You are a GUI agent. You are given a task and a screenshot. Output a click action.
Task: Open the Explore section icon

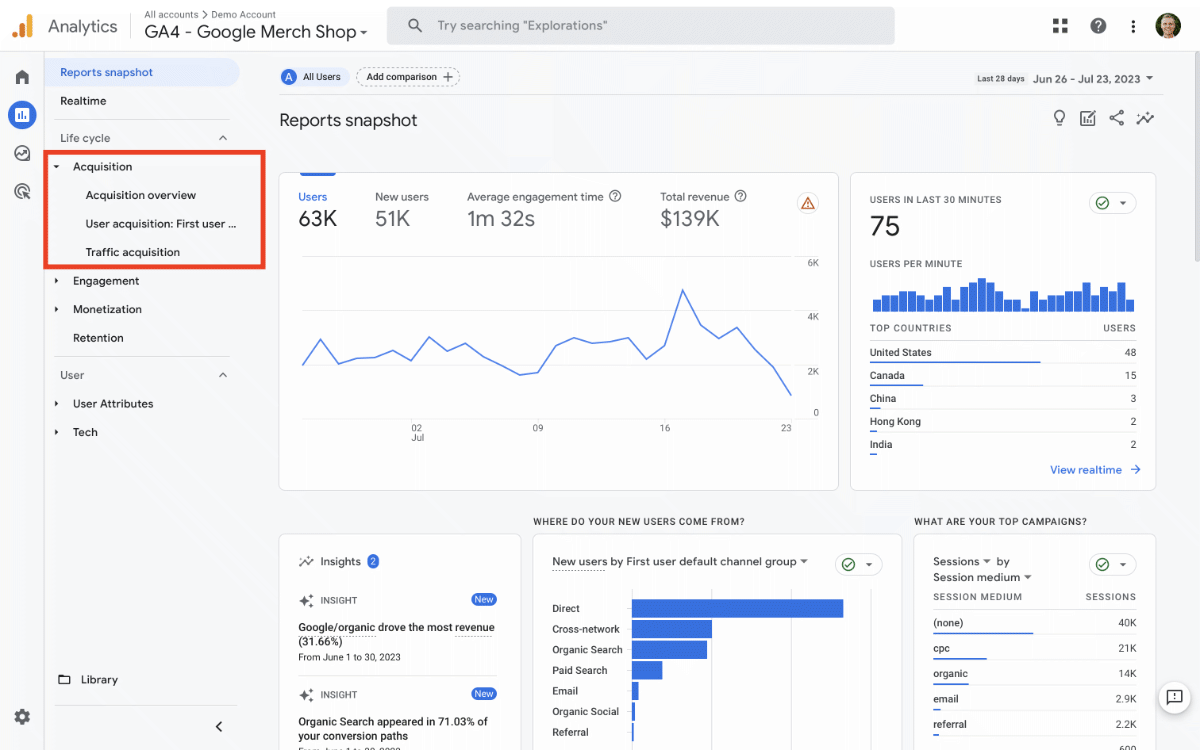(x=22, y=153)
